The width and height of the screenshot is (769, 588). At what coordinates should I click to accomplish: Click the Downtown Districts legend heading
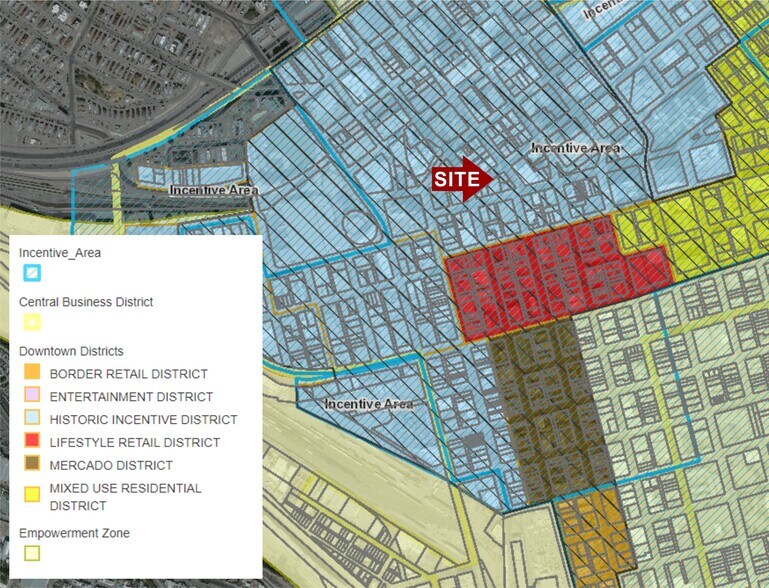[71, 351]
